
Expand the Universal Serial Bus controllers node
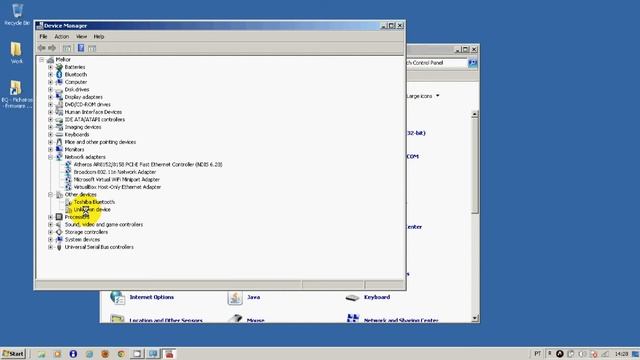51,247
